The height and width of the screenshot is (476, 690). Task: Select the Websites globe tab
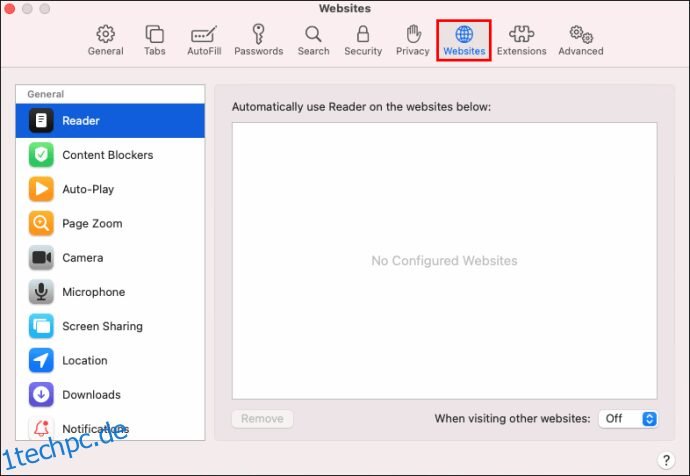click(x=464, y=40)
